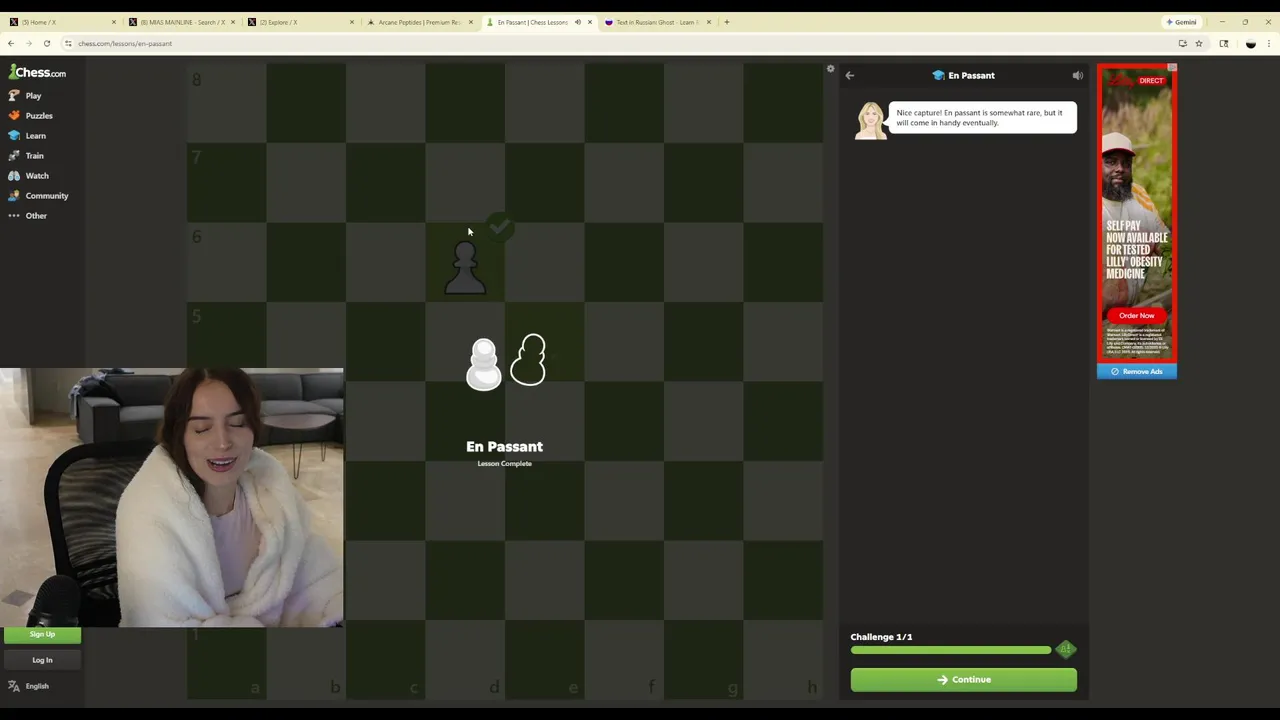Click the site info icon in the address bar
The width and height of the screenshot is (1280, 720).
(68, 44)
